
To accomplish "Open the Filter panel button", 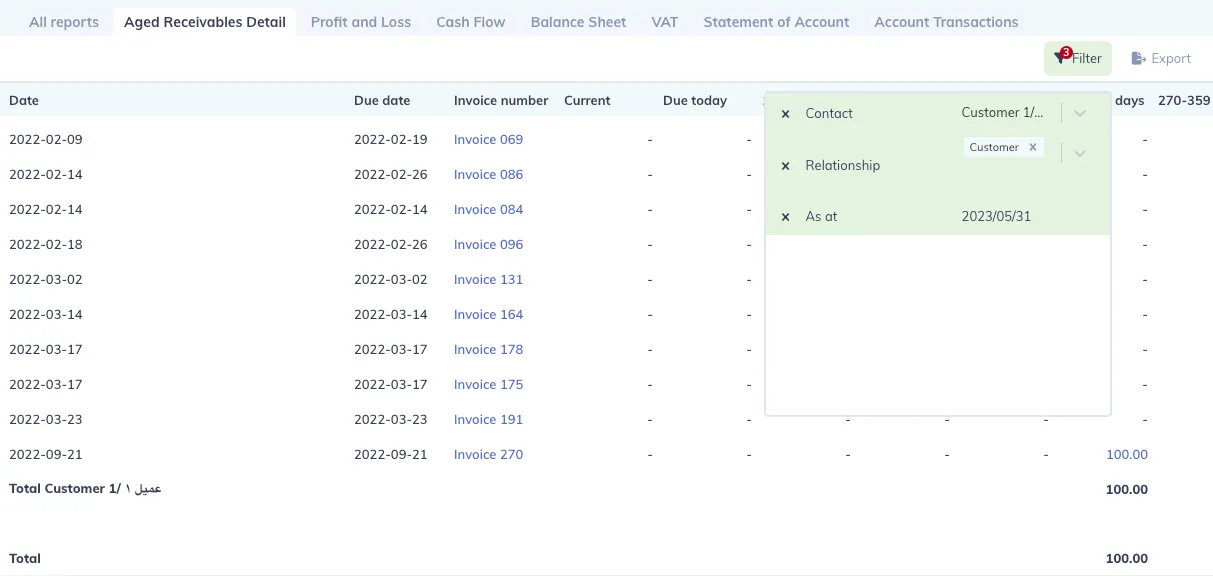I will [1077, 59].
